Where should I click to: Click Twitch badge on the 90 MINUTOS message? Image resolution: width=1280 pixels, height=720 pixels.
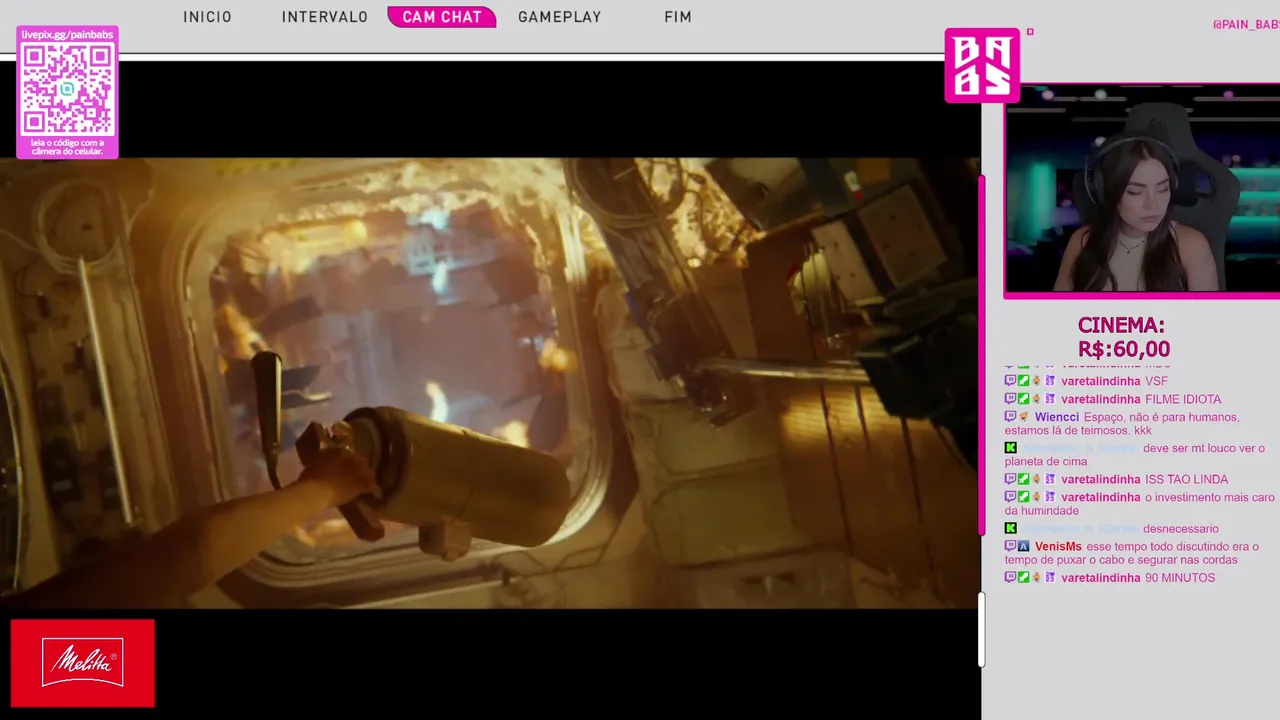1010,578
